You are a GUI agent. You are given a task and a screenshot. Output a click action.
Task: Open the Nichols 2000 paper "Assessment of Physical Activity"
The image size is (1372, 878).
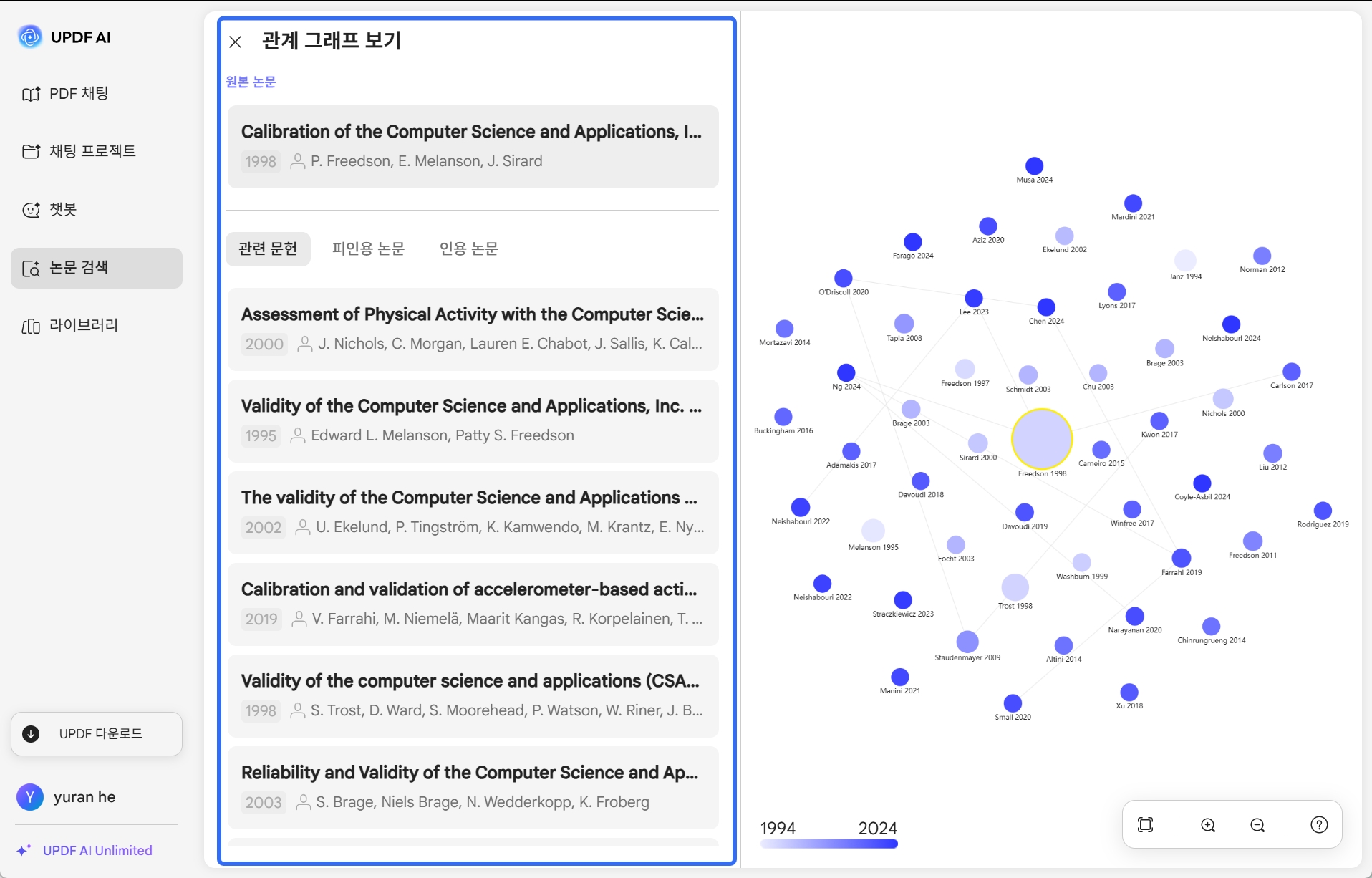[x=473, y=329]
